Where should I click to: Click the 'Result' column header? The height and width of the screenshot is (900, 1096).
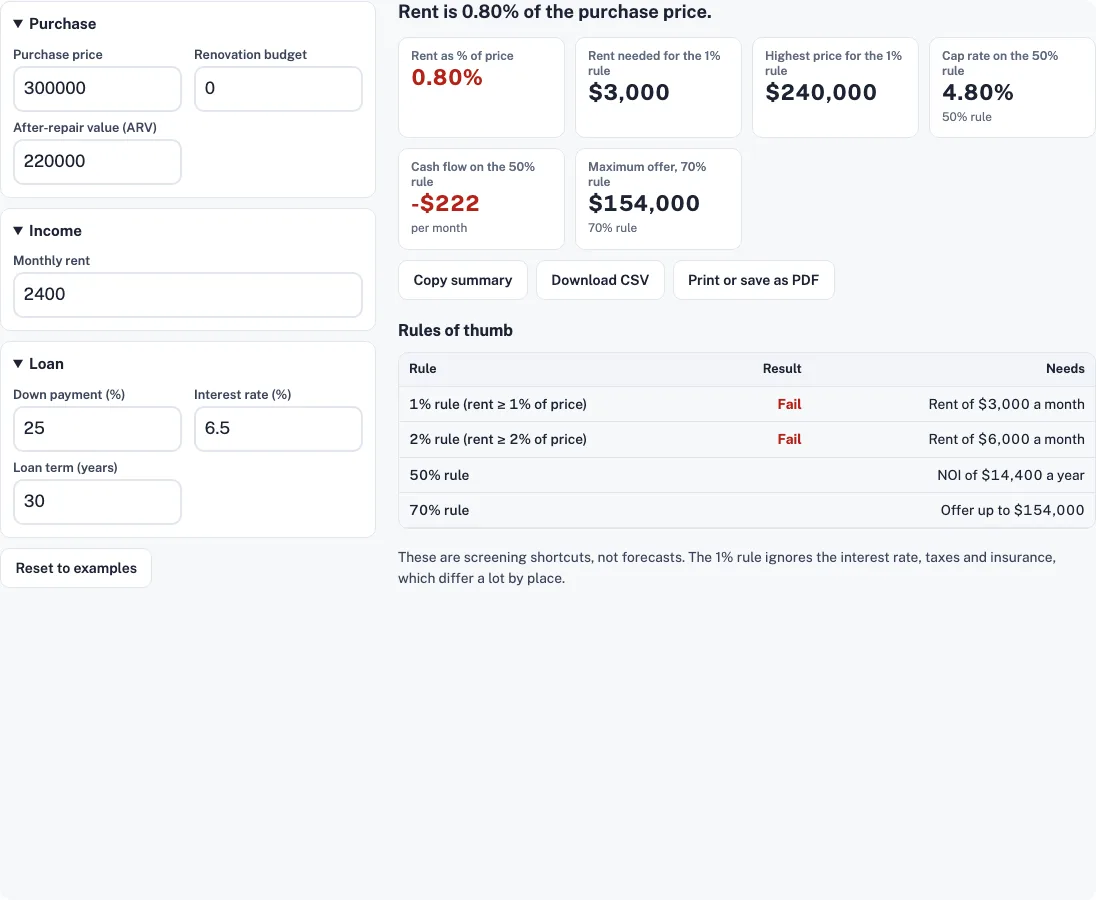click(781, 368)
